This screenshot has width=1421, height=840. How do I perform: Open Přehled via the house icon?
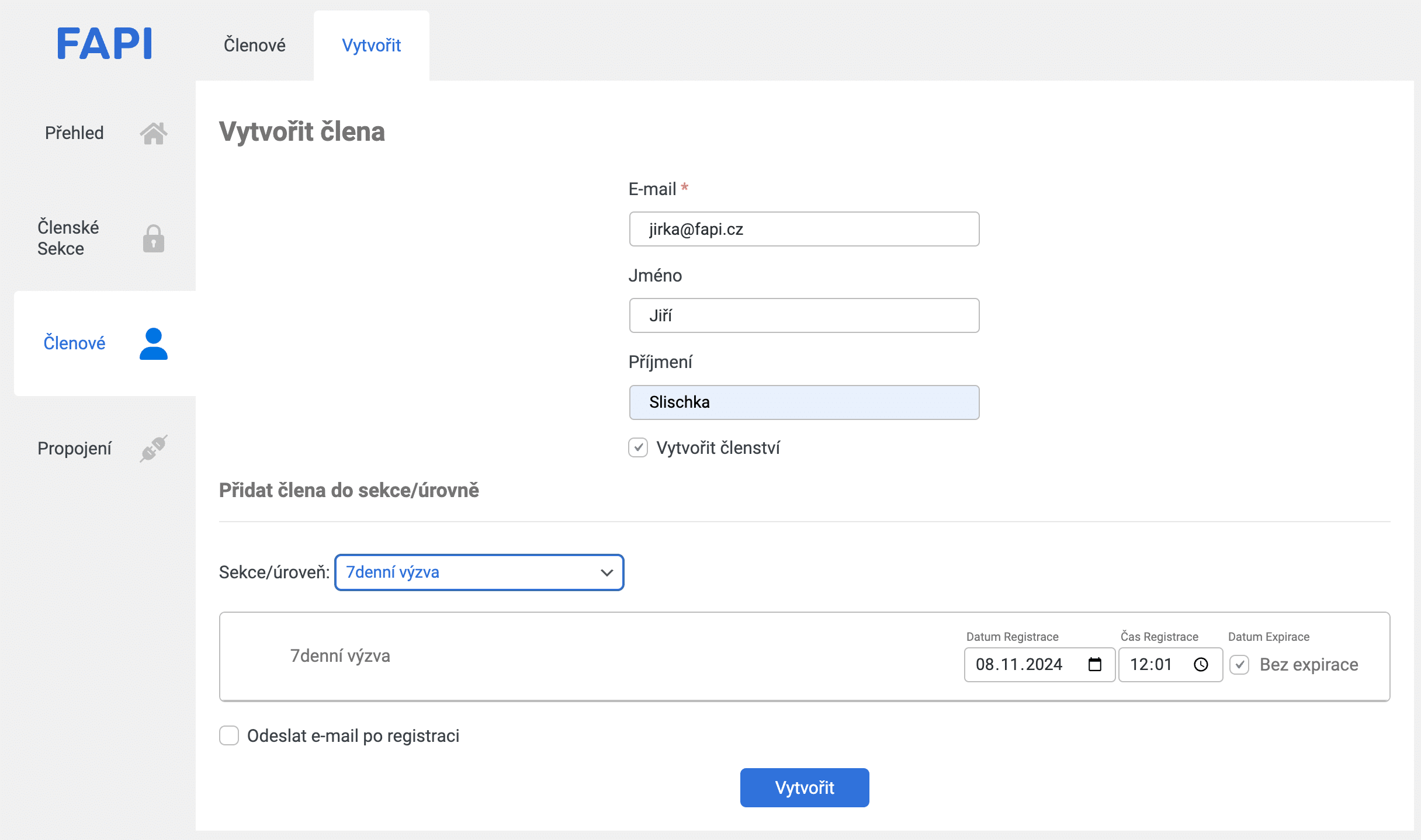(154, 133)
